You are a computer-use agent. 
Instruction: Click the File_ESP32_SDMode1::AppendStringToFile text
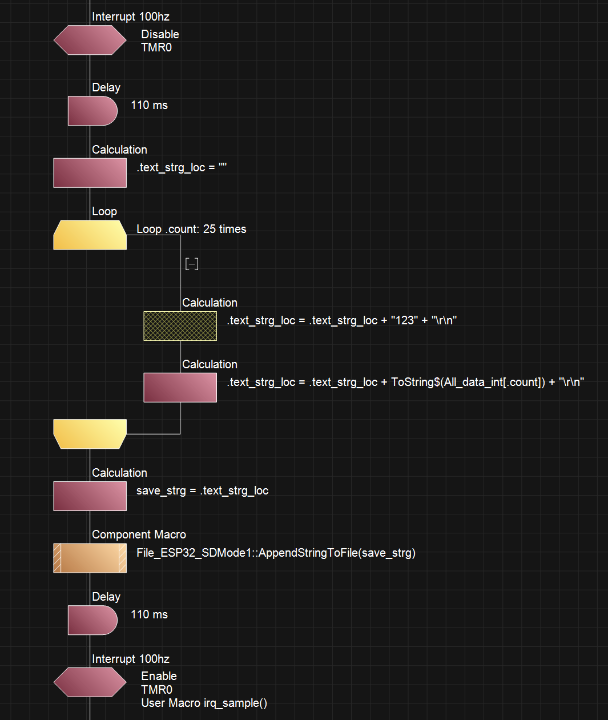[276, 553]
